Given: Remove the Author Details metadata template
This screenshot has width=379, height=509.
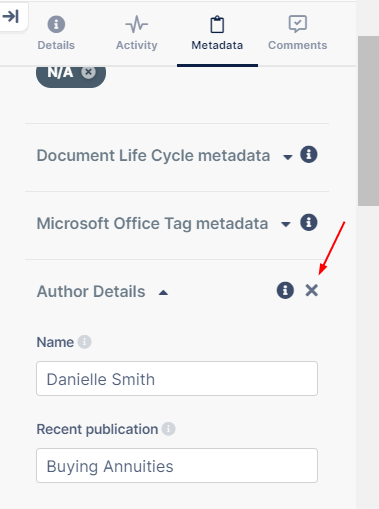Looking at the screenshot, I should pyautogui.click(x=312, y=290).
